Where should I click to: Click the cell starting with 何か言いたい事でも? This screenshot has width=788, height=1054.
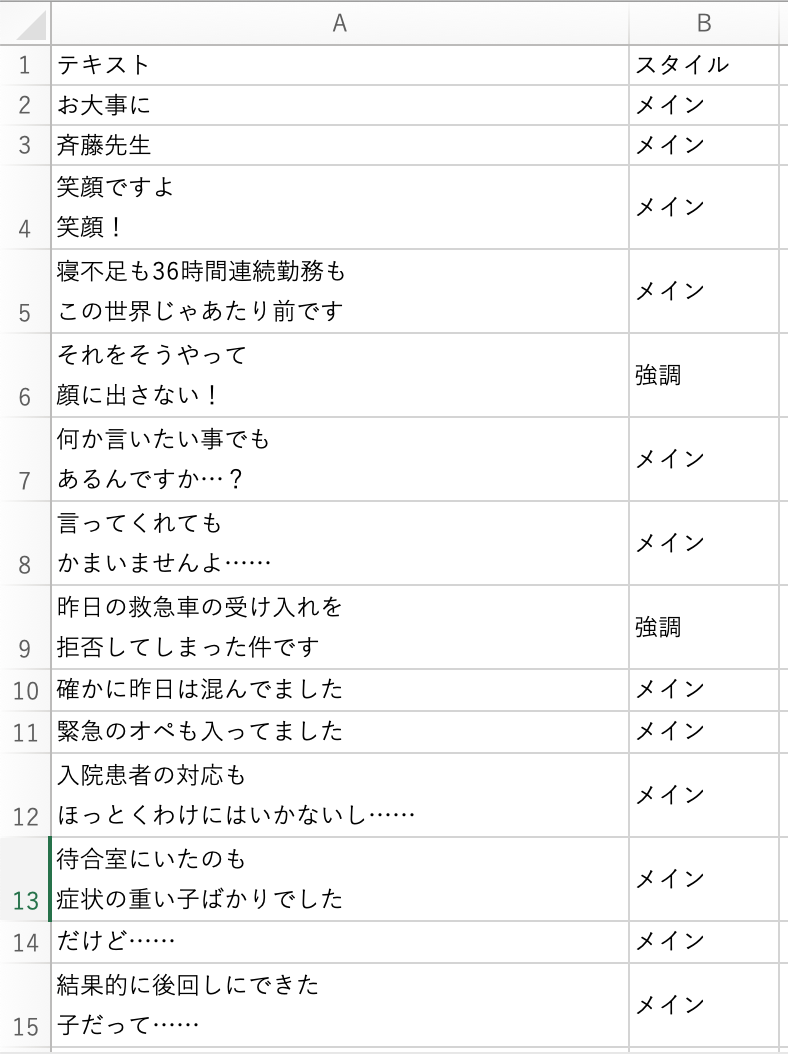[339, 459]
